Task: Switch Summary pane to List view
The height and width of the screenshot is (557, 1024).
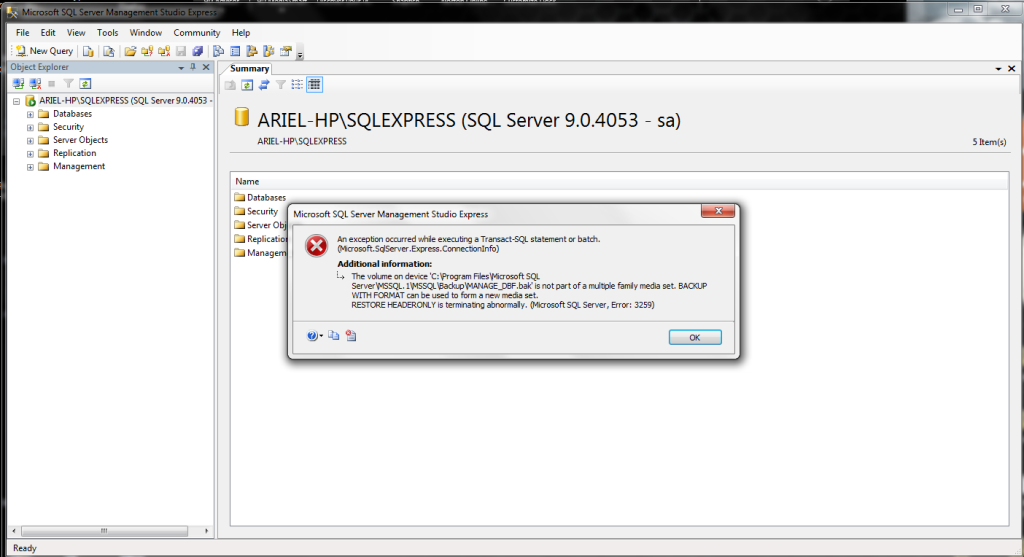Action: coord(297,85)
